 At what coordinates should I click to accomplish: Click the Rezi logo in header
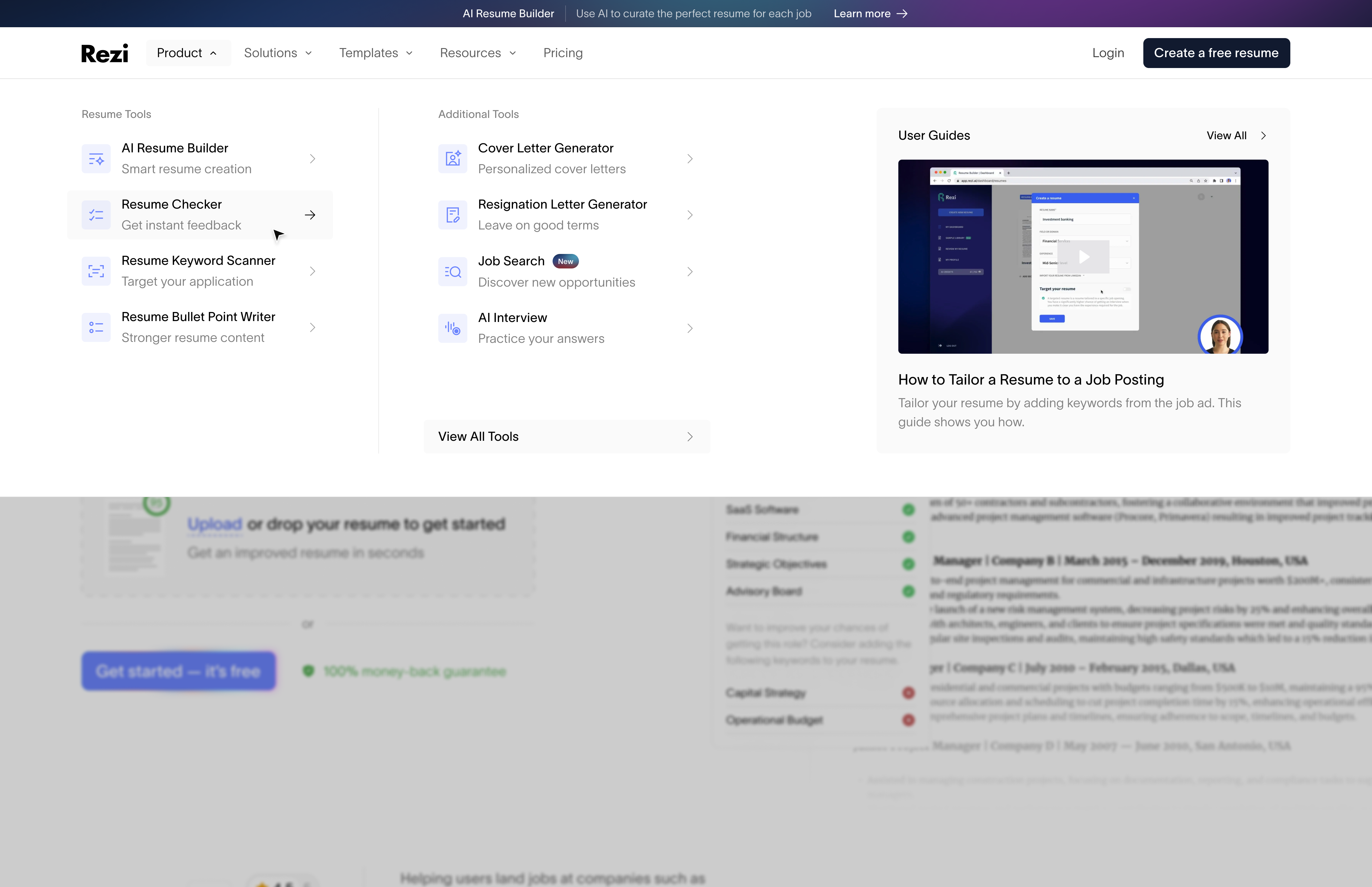(105, 53)
